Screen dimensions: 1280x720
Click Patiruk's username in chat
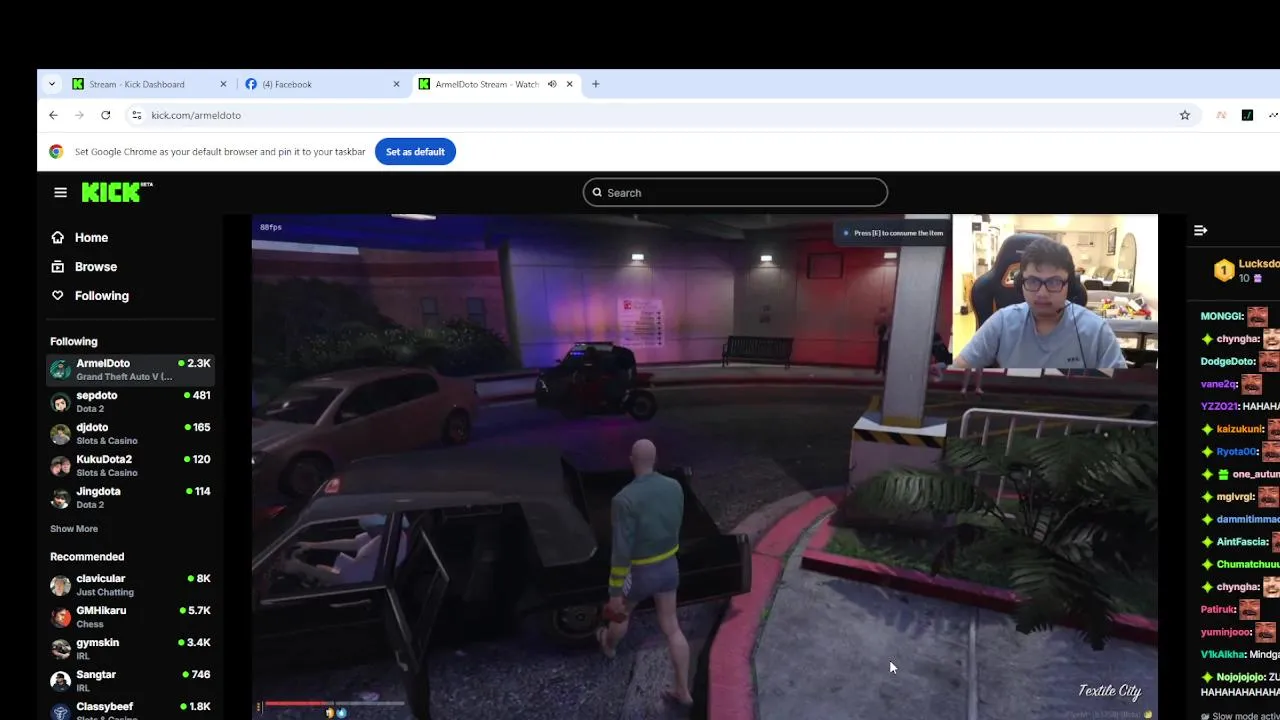pyautogui.click(x=1218, y=609)
